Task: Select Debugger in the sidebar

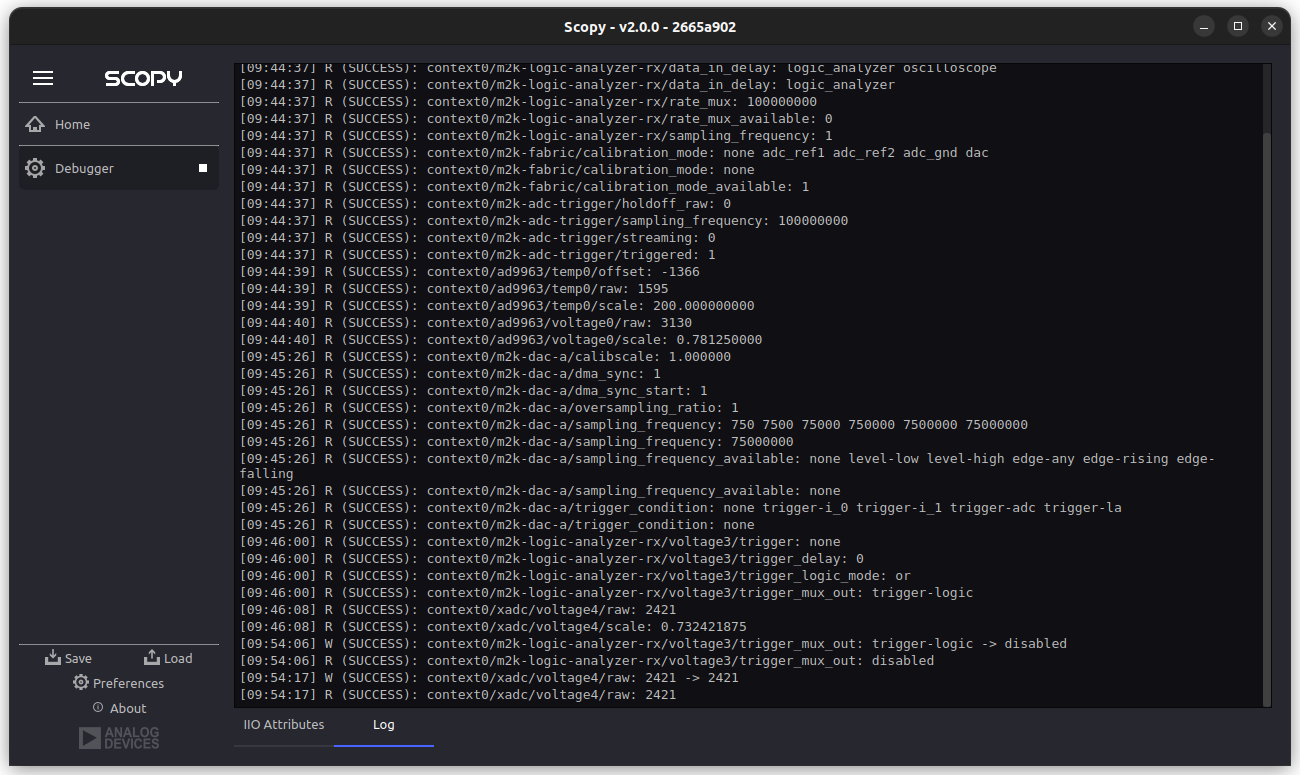Action: pos(119,168)
